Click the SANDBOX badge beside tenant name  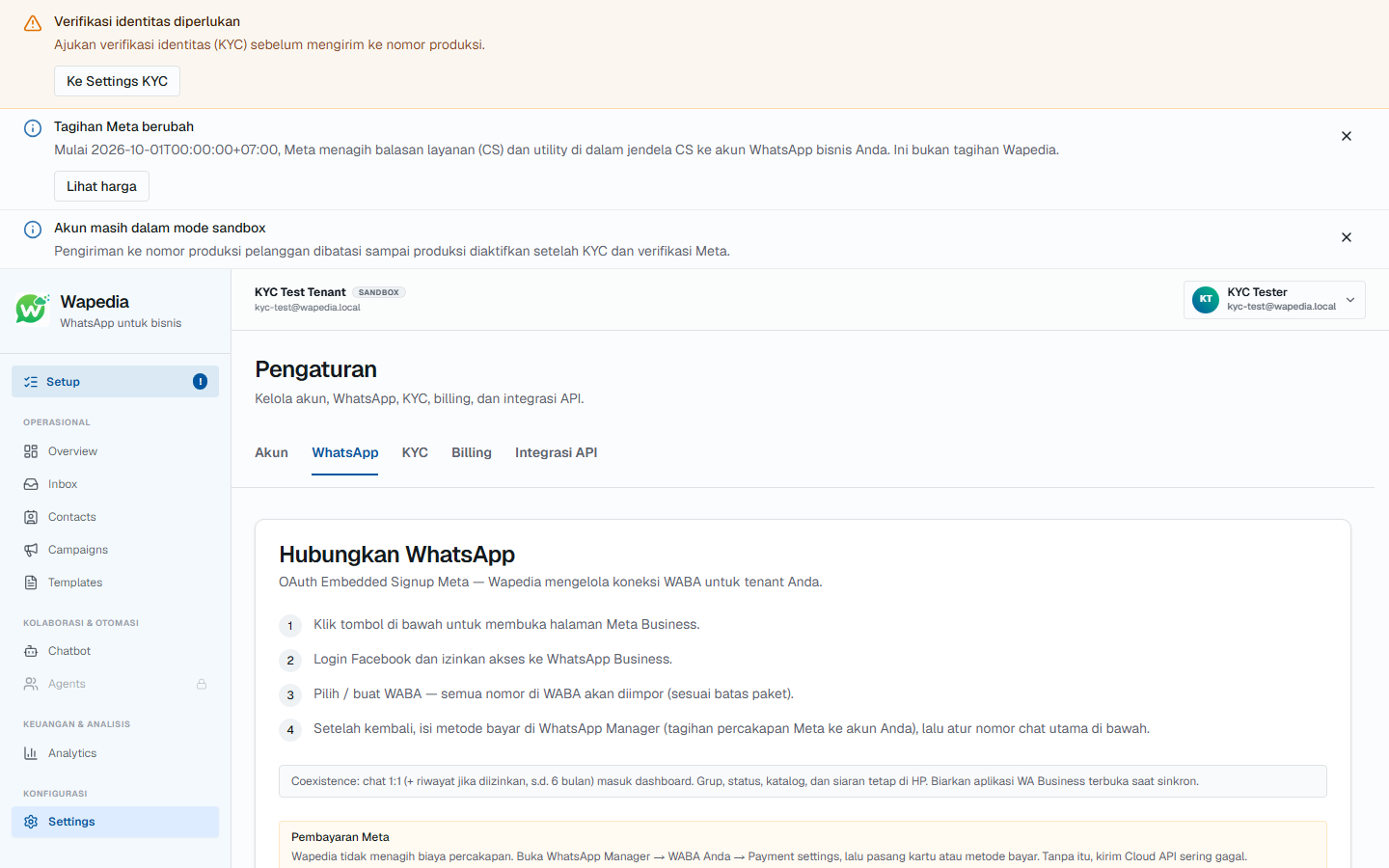click(379, 292)
